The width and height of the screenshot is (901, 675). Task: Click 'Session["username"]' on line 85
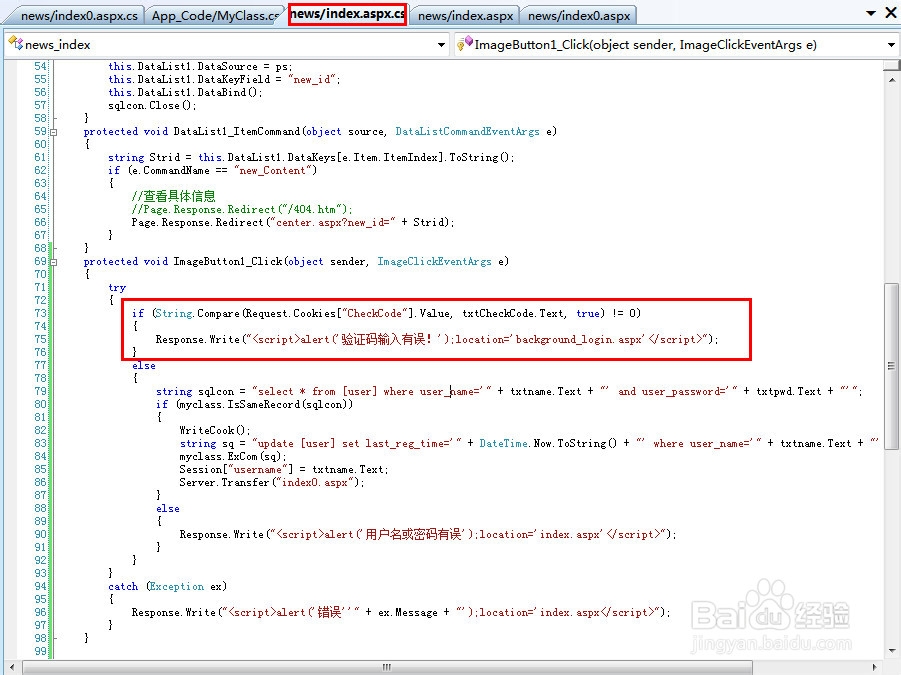pyautogui.click(x=236, y=469)
